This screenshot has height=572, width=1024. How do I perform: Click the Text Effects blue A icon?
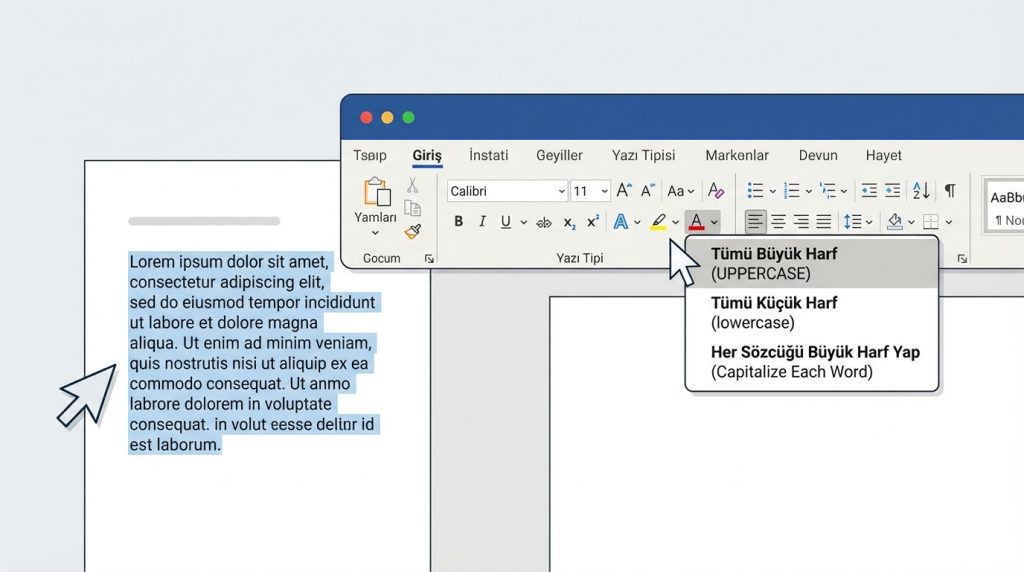(620, 222)
